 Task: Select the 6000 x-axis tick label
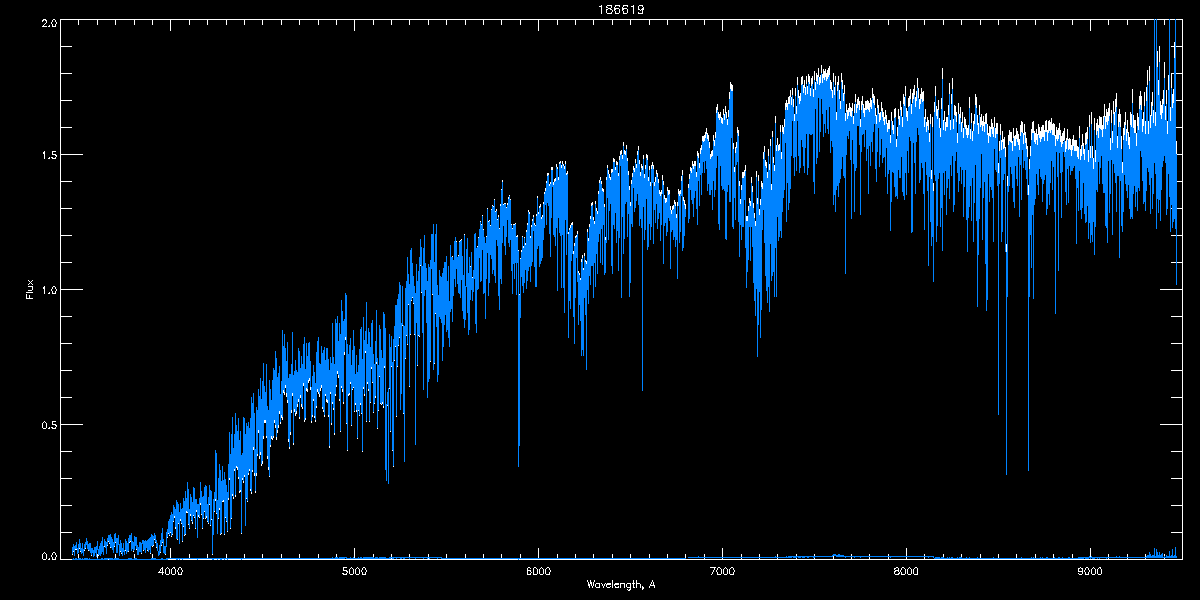pos(538,571)
